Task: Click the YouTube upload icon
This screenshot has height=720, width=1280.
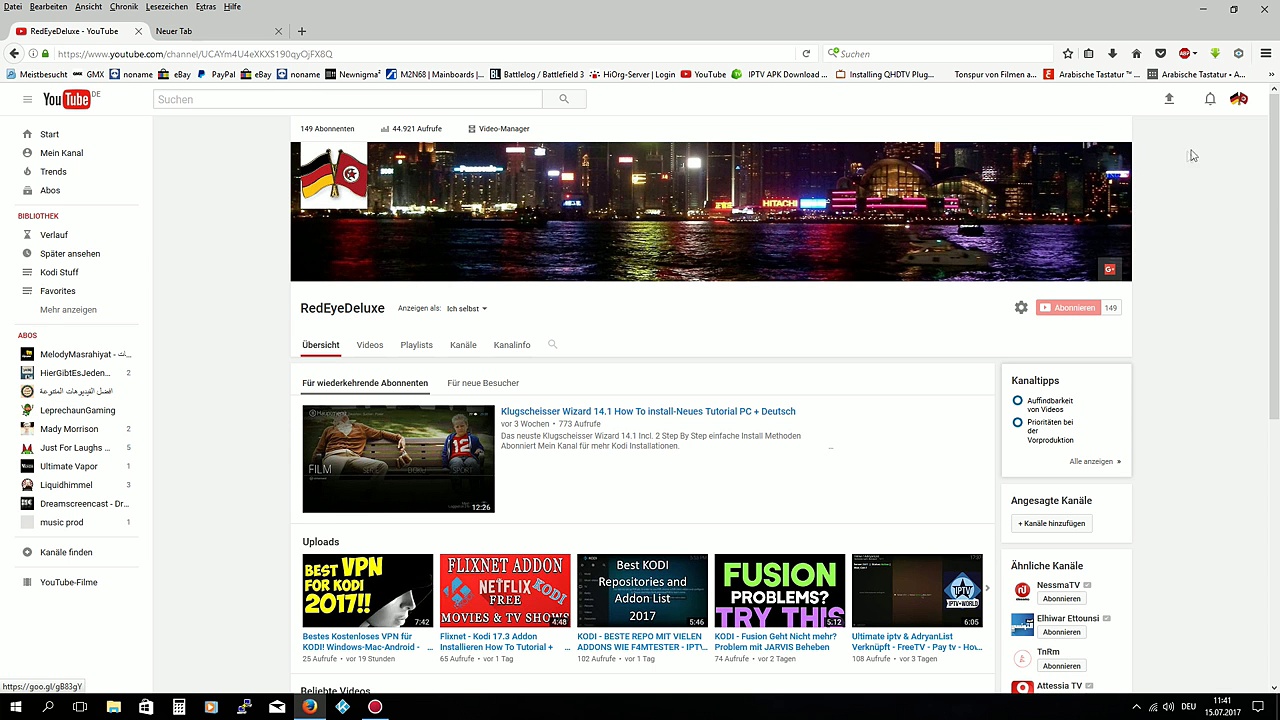Action: (x=1169, y=99)
